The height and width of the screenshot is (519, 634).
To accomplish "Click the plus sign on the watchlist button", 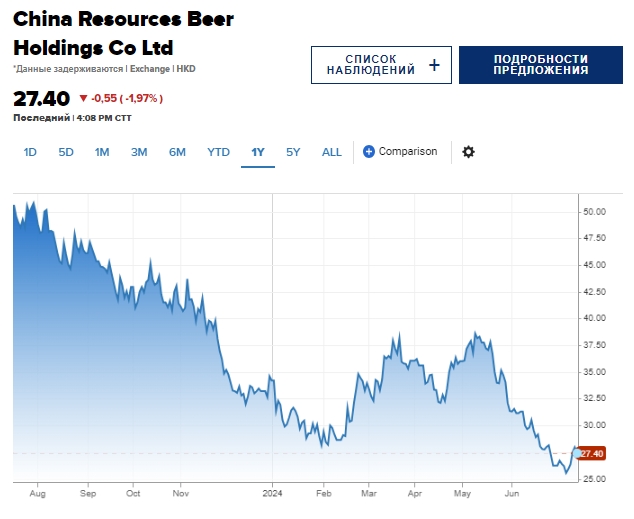I will [434, 65].
